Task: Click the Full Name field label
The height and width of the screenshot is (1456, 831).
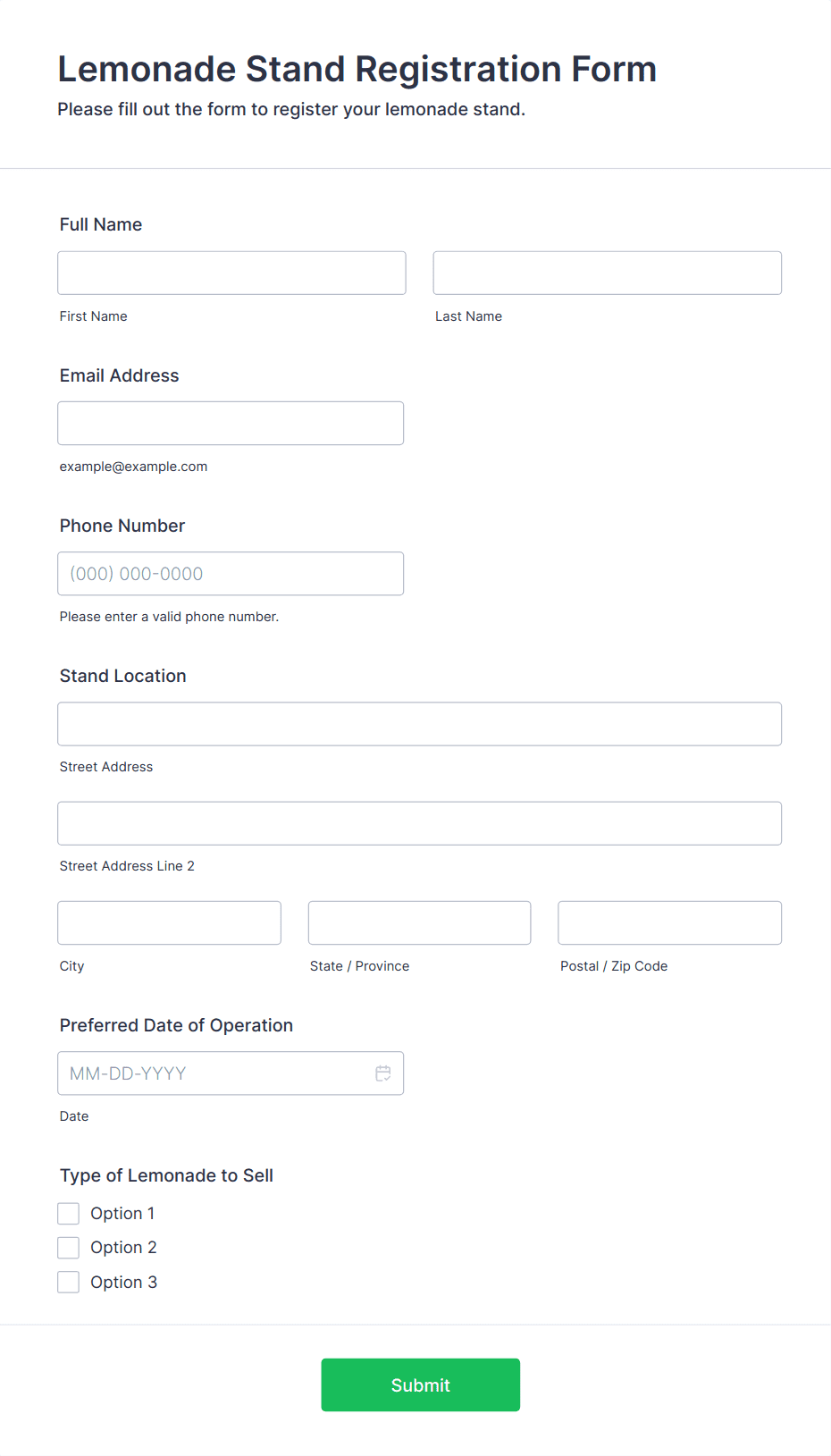Action: [101, 224]
